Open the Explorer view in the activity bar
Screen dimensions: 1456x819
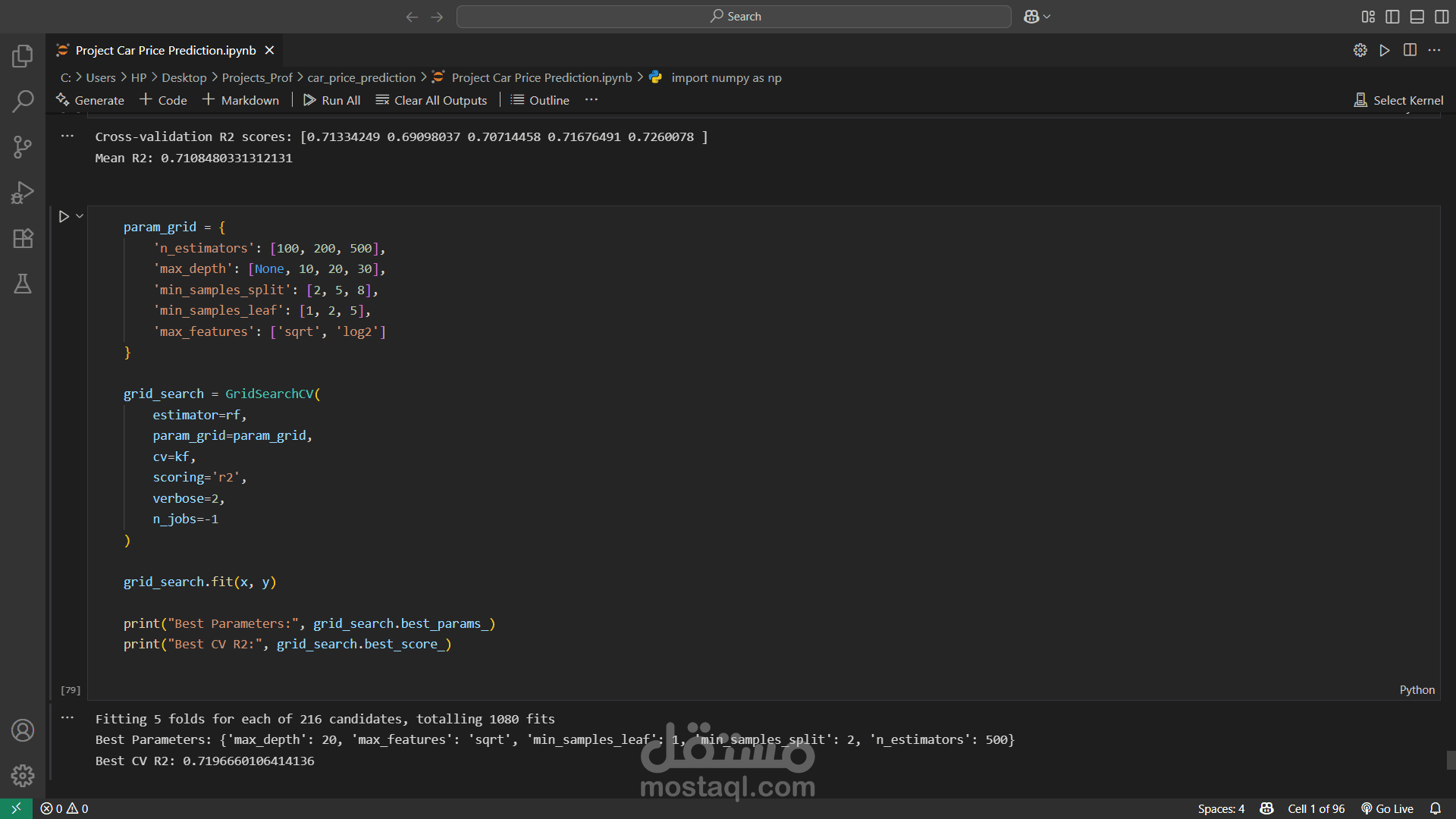point(23,55)
